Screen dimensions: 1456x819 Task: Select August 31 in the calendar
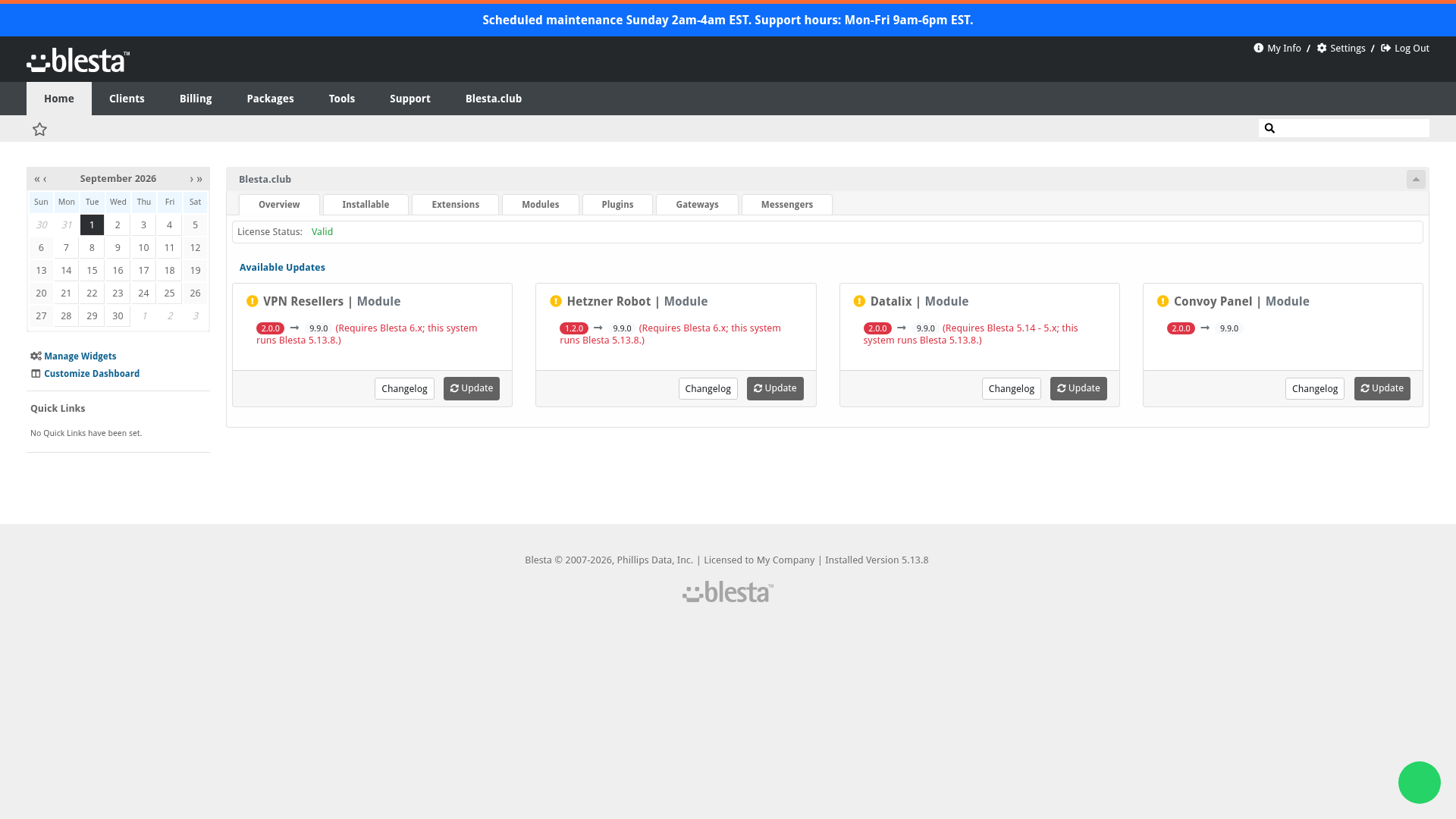tap(67, 225)
